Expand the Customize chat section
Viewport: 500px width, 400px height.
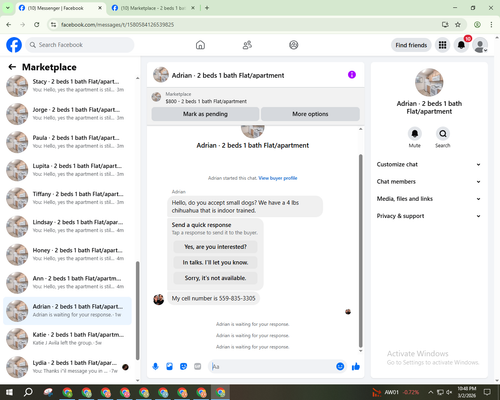coord(429,164)
